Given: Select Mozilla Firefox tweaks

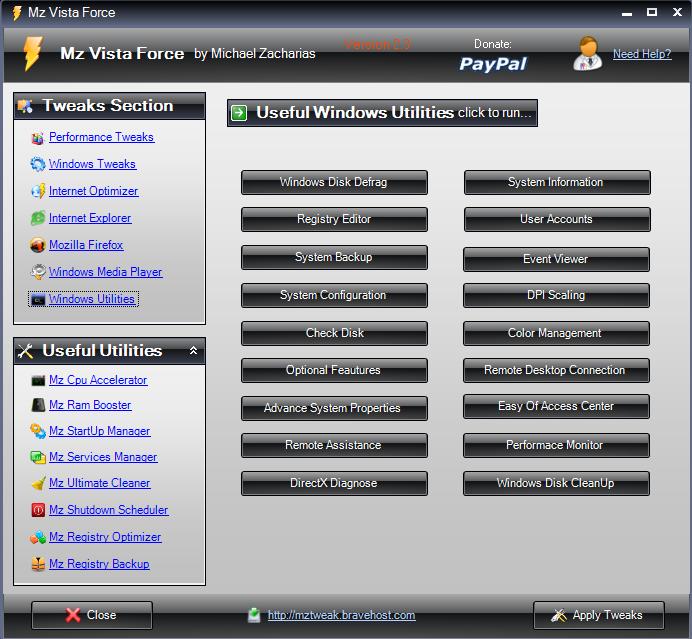Looking at the screenshot, I should coord(86,245).
